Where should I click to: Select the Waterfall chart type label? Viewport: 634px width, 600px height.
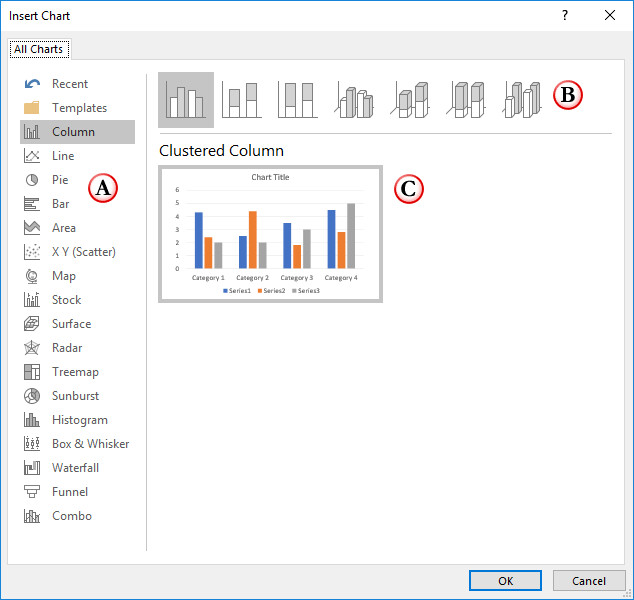76,468
